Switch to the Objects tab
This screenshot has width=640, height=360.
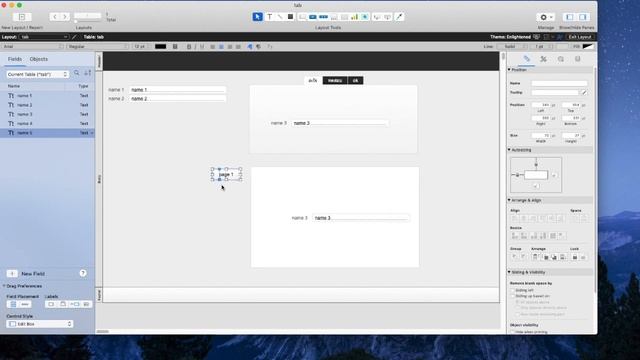click(x=39, y=59)
